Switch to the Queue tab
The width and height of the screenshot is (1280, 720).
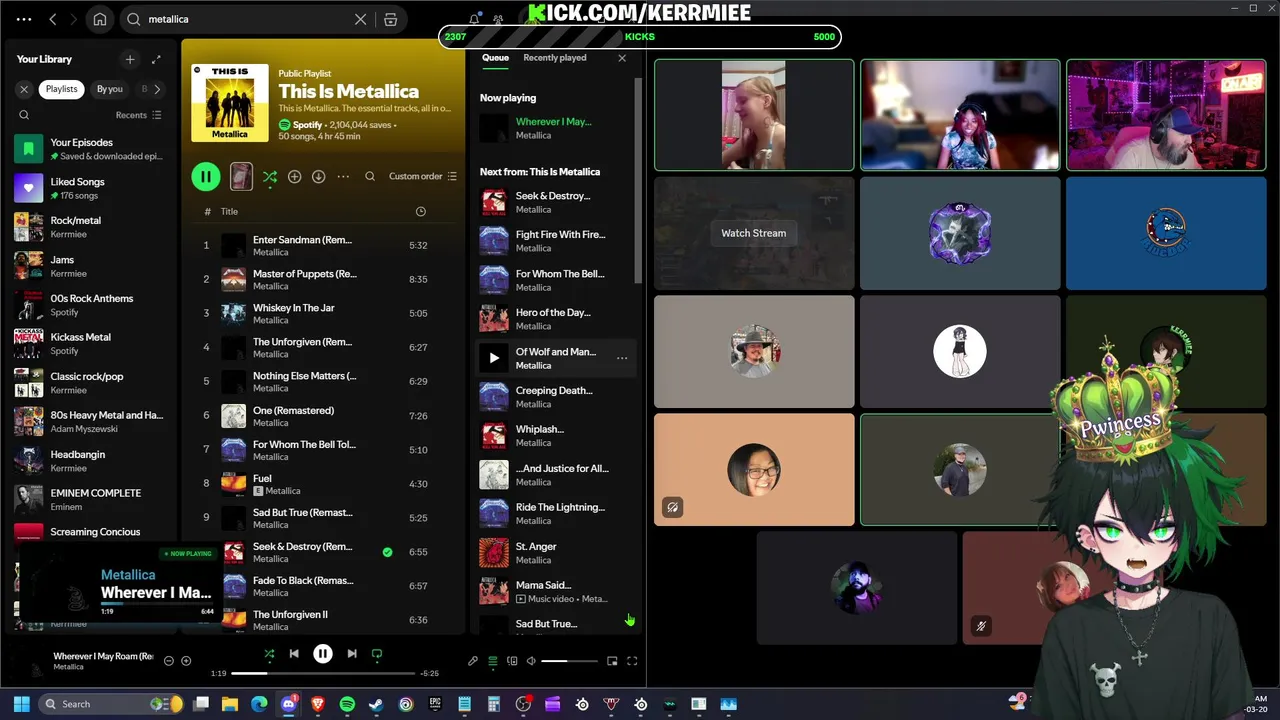click(495, 58)
